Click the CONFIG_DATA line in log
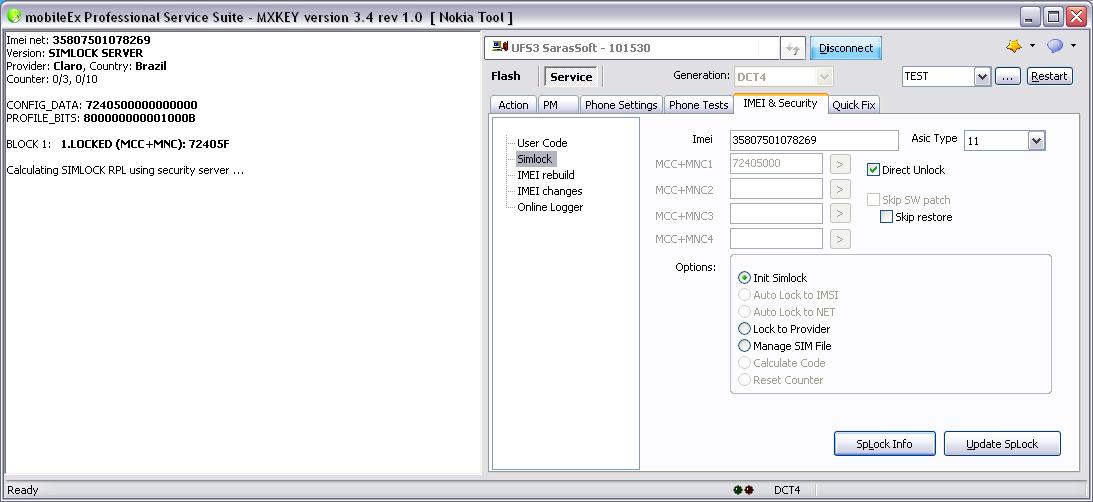 tap(102, 105)
